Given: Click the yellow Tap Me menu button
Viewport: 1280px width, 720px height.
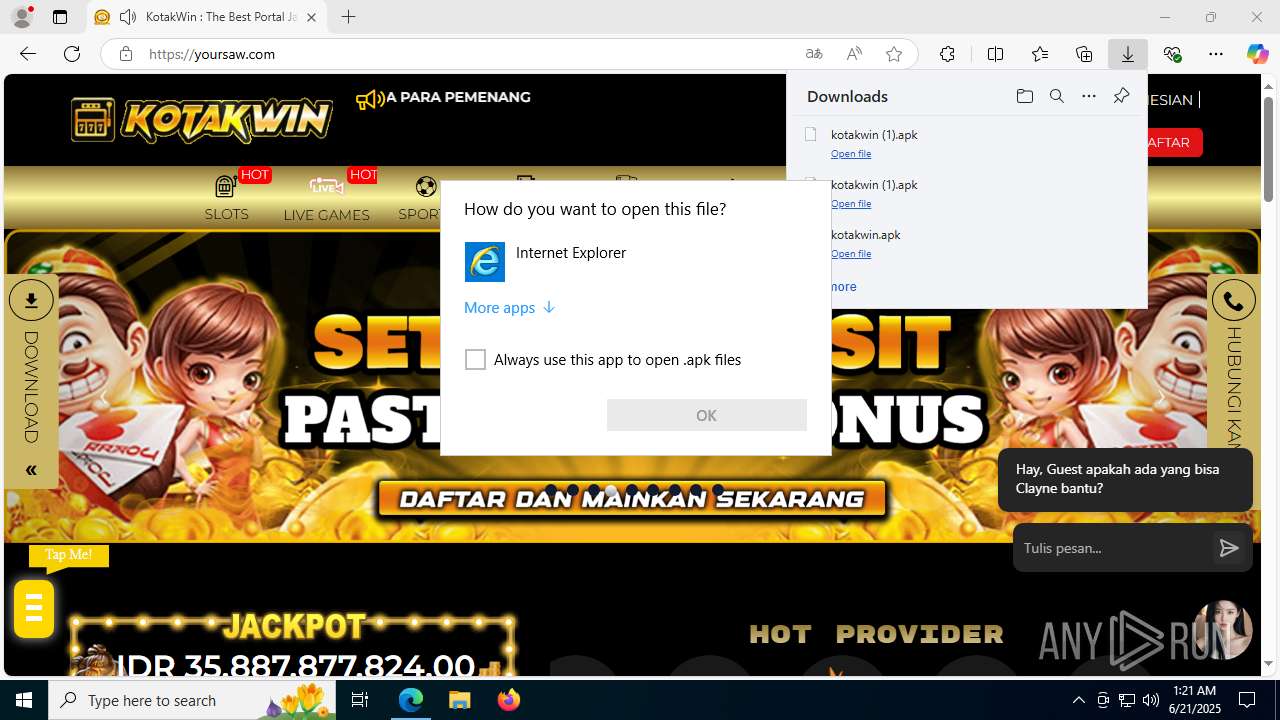Looking at the screenshot, I should click(x=34, y=608).
